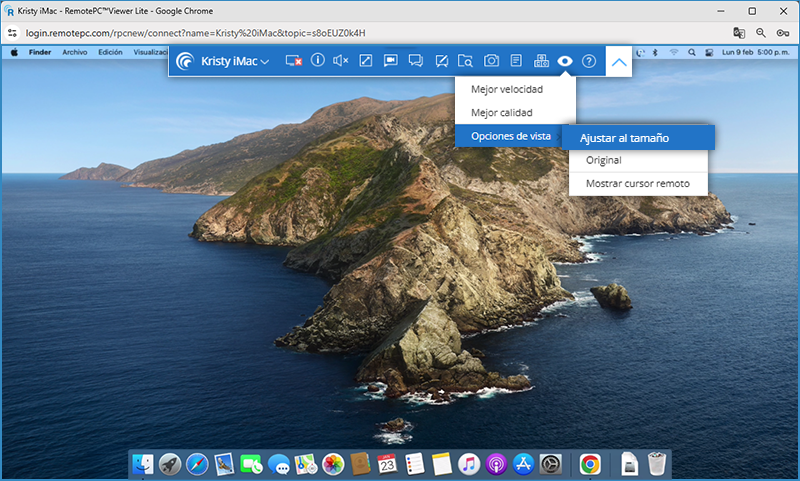Open Control Center icon in Mac menu bar
The width and height of the screenshot is (800, 481).
coord(709,52)
